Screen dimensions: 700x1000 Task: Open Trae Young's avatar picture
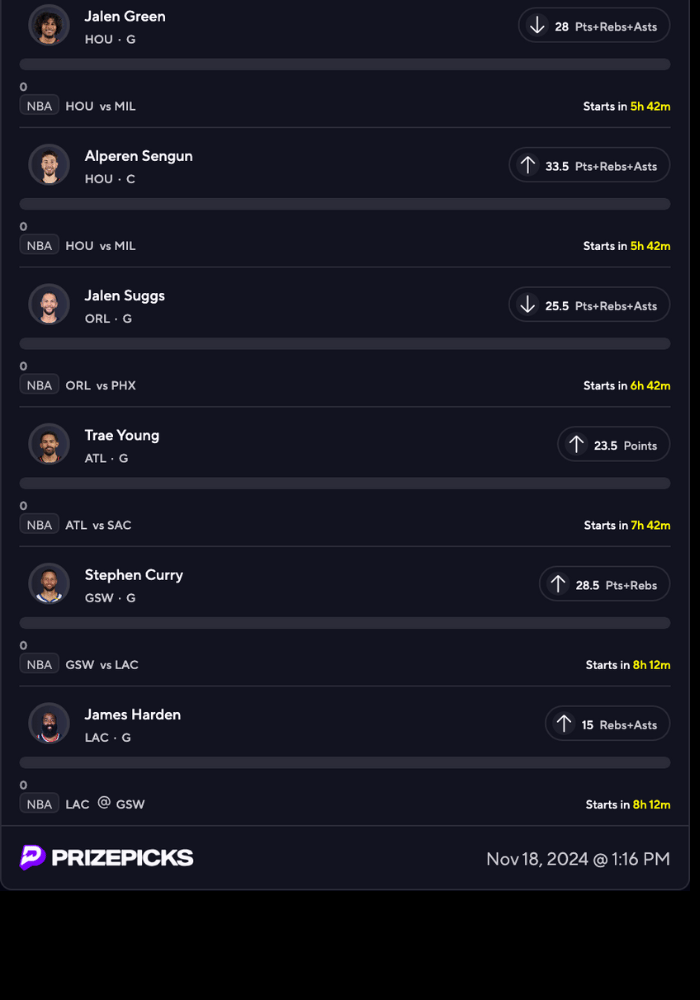pyautogui.click(x=49, y=444)
